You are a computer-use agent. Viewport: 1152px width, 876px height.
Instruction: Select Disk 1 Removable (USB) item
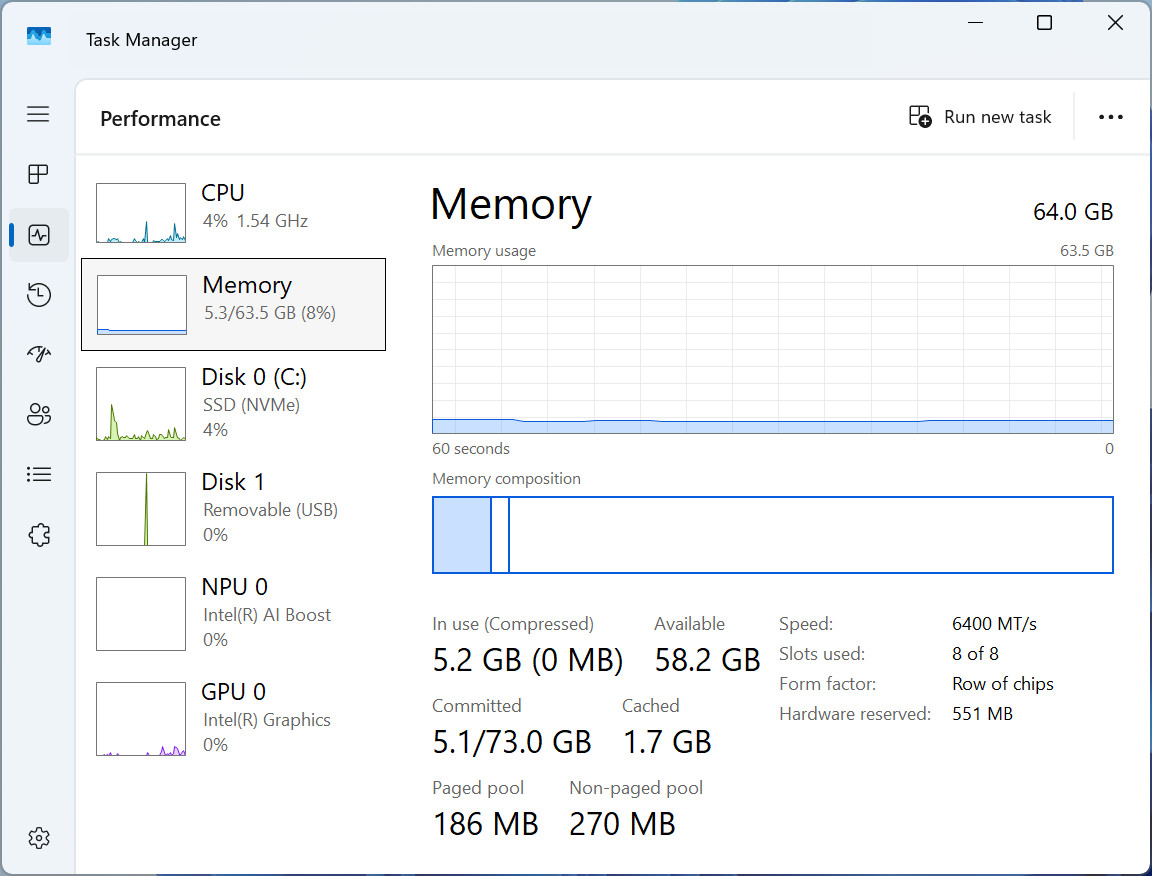pos(234,508)
